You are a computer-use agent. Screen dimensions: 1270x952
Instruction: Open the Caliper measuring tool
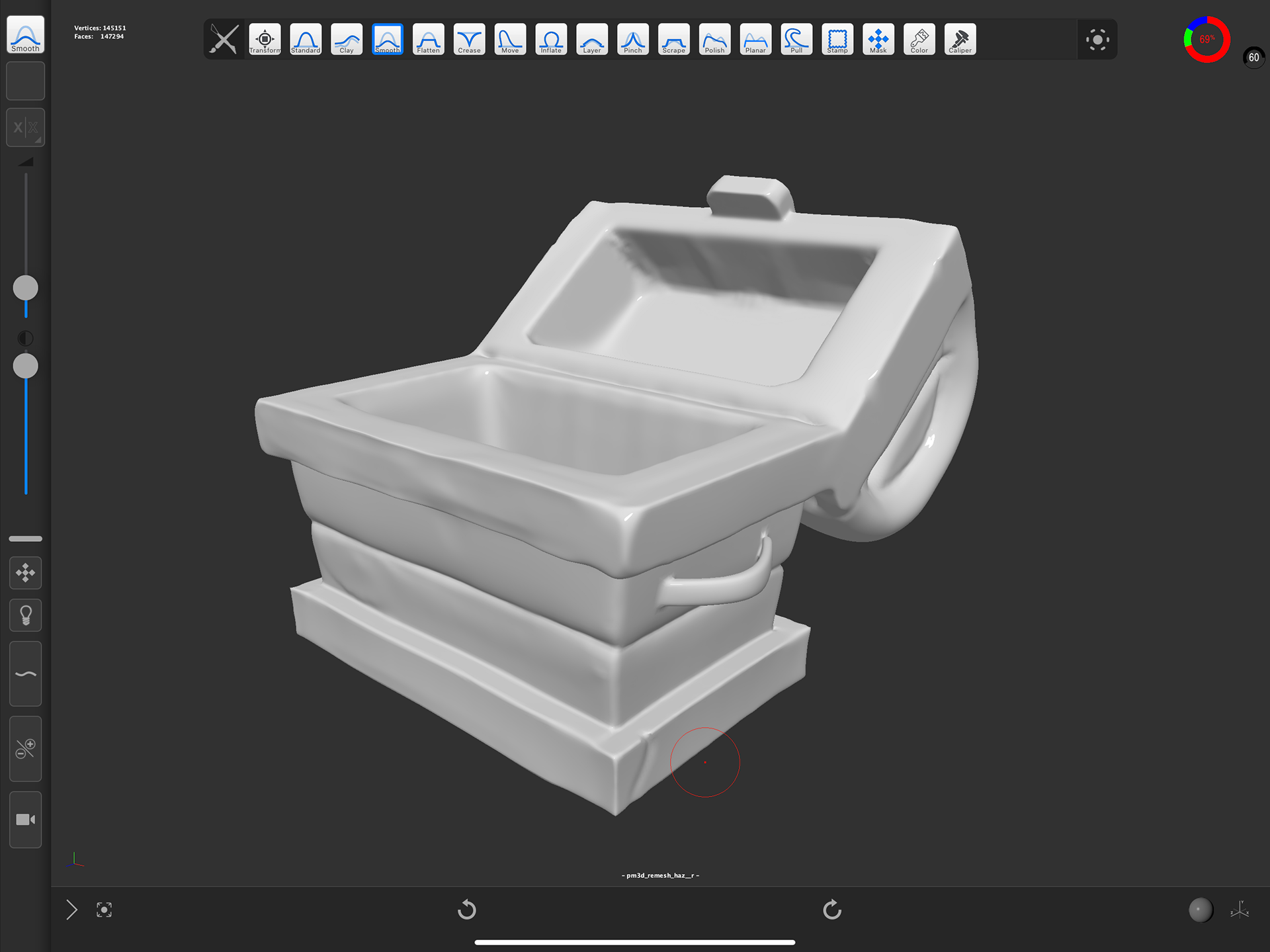(960, 39)
